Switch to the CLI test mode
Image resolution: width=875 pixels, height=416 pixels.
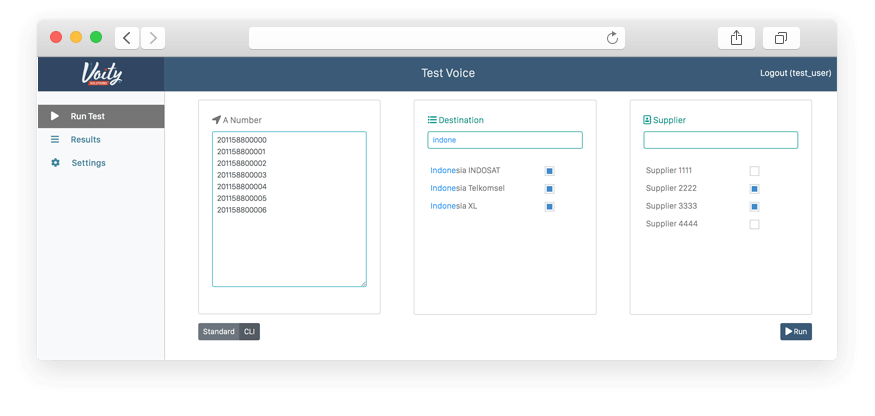(x=249, y=332)
